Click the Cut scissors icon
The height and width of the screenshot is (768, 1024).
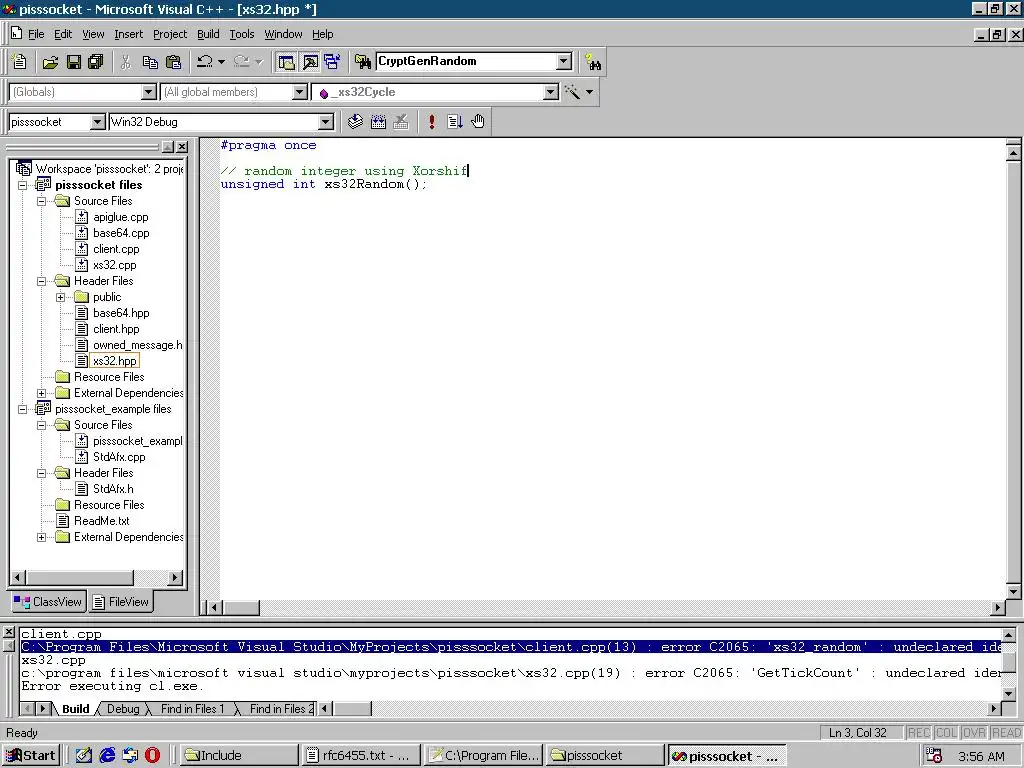click(125, 62)
